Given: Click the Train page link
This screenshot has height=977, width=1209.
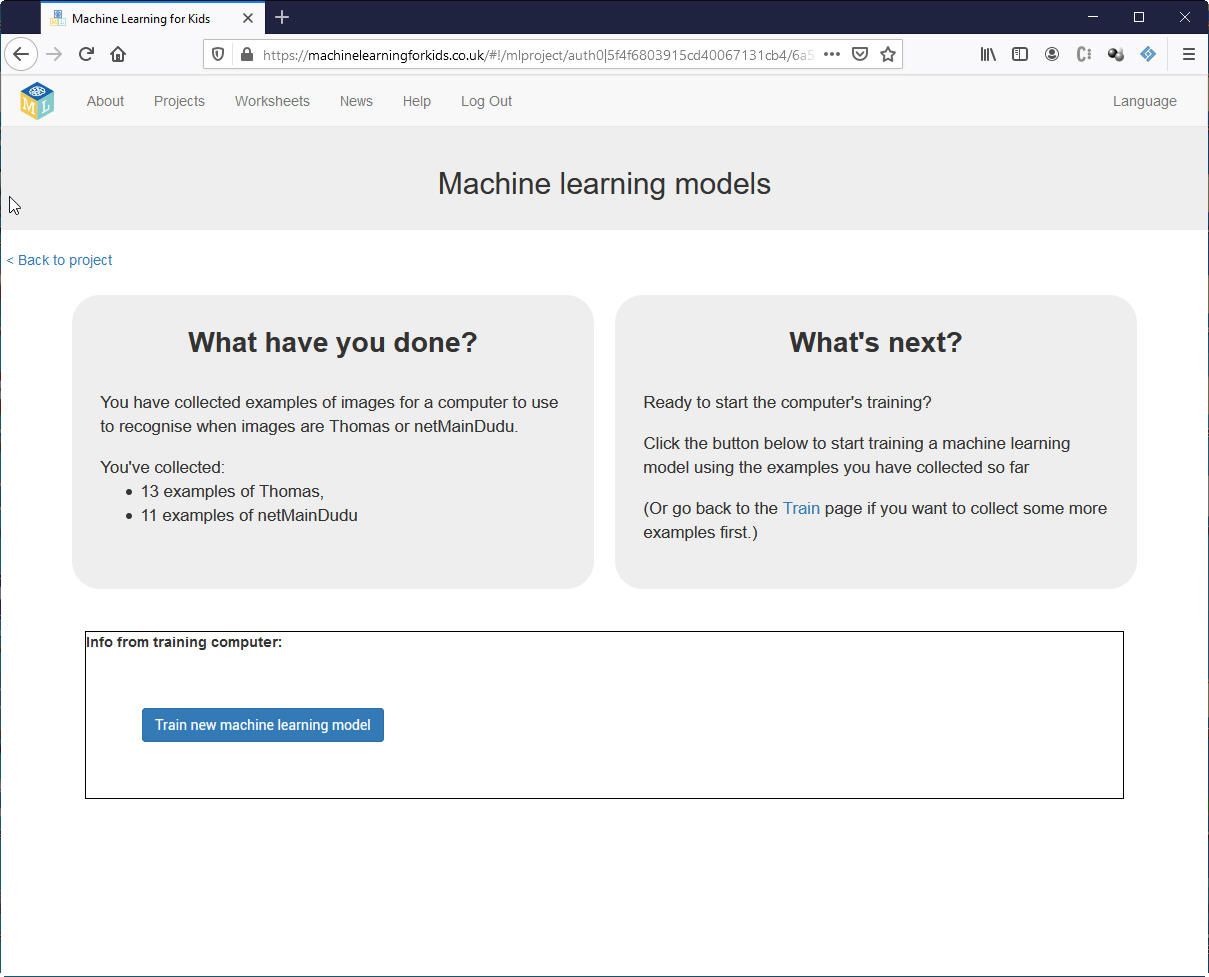Looking at the screenshot, I should coord(801,508).
